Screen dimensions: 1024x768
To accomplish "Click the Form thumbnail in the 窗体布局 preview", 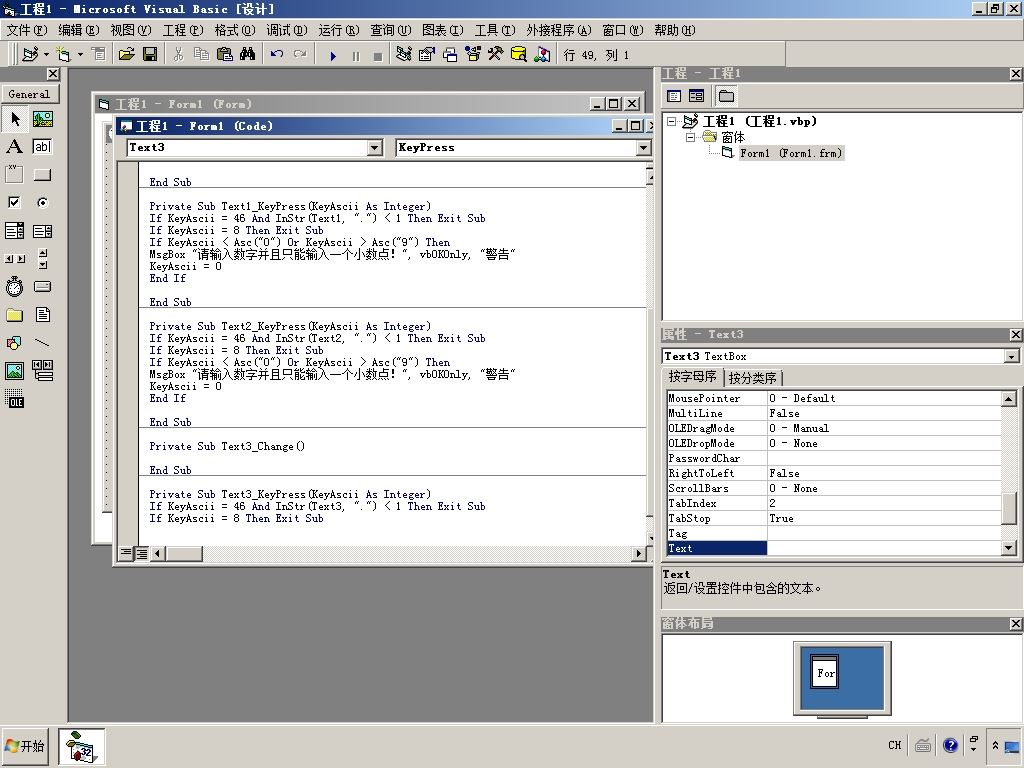I will click(x=824, y=671).
